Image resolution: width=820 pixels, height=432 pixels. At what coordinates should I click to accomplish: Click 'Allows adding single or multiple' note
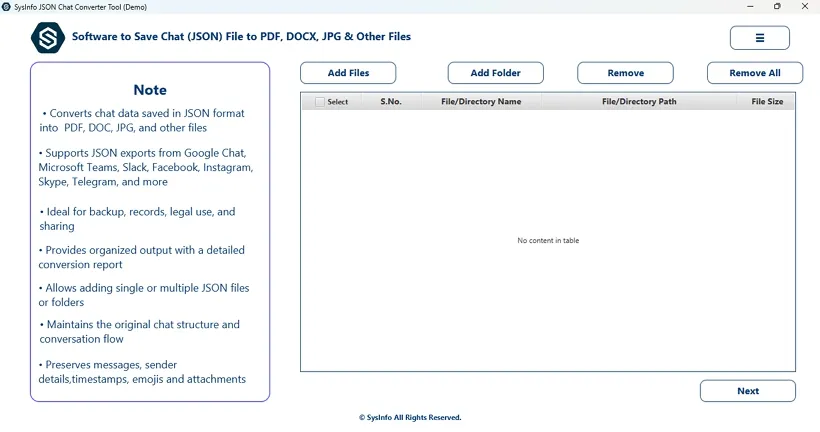tap(144, 295)
